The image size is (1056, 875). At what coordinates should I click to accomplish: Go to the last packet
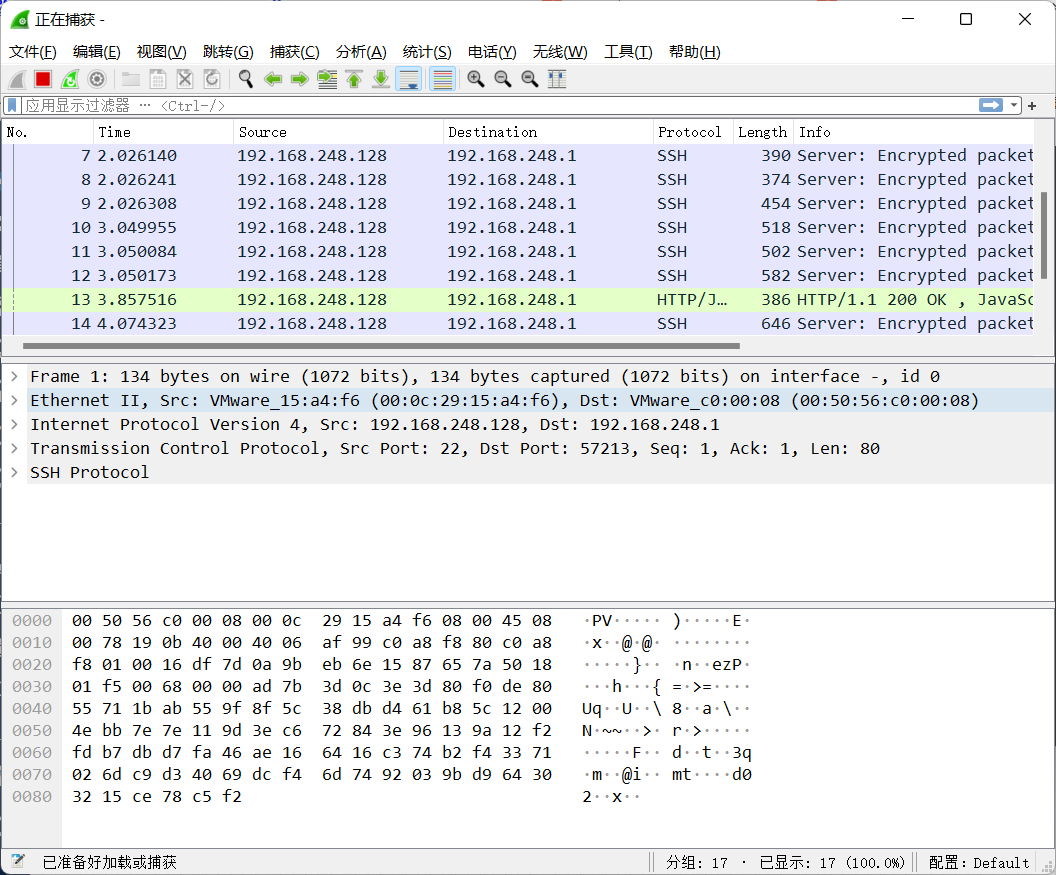point(381,79)
